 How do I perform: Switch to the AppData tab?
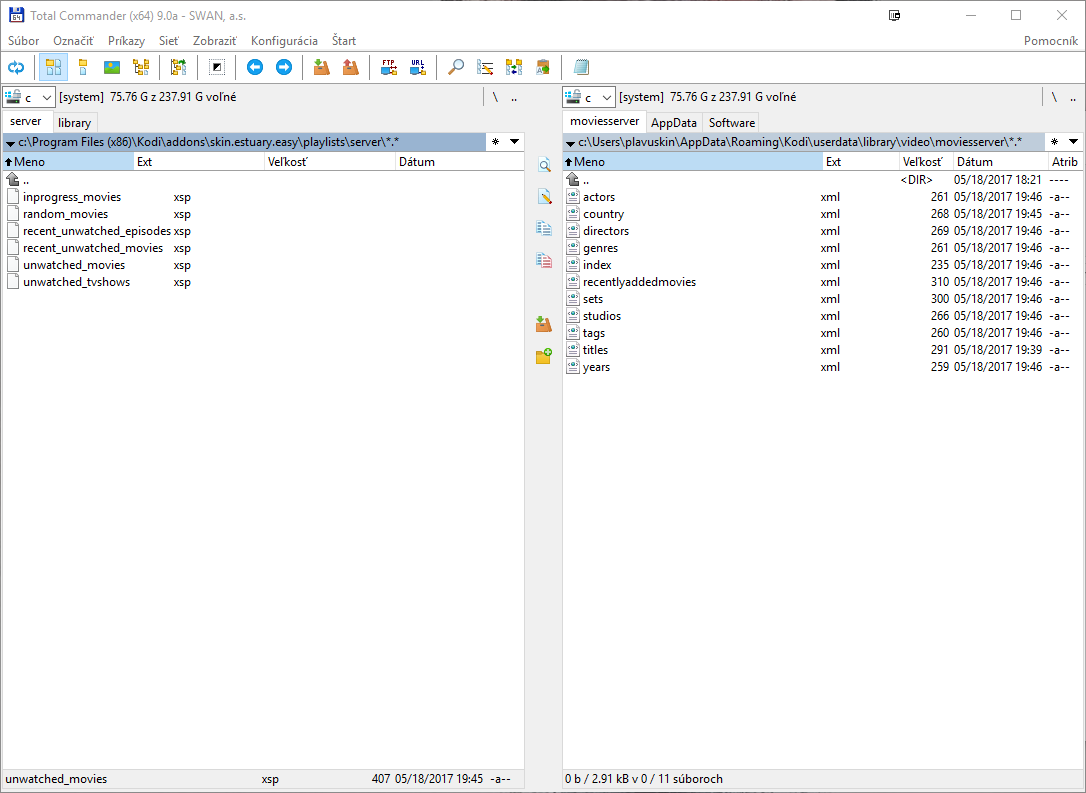(674, 123)
